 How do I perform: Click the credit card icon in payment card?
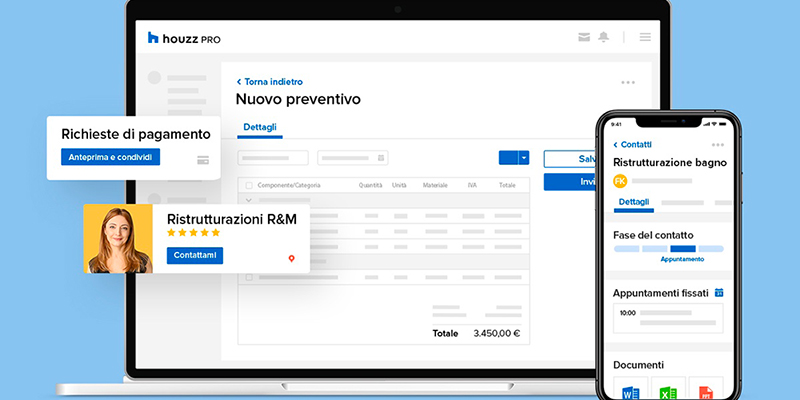203,159
